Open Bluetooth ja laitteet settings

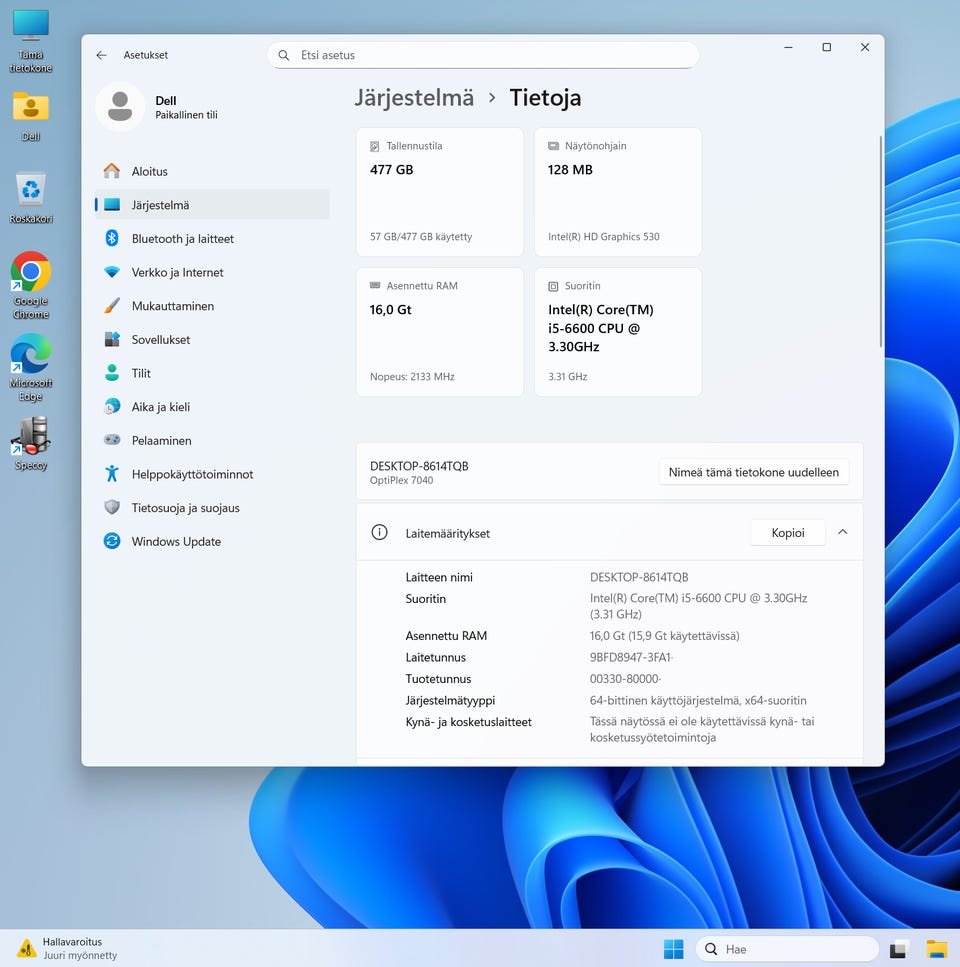tap(182, 239)
